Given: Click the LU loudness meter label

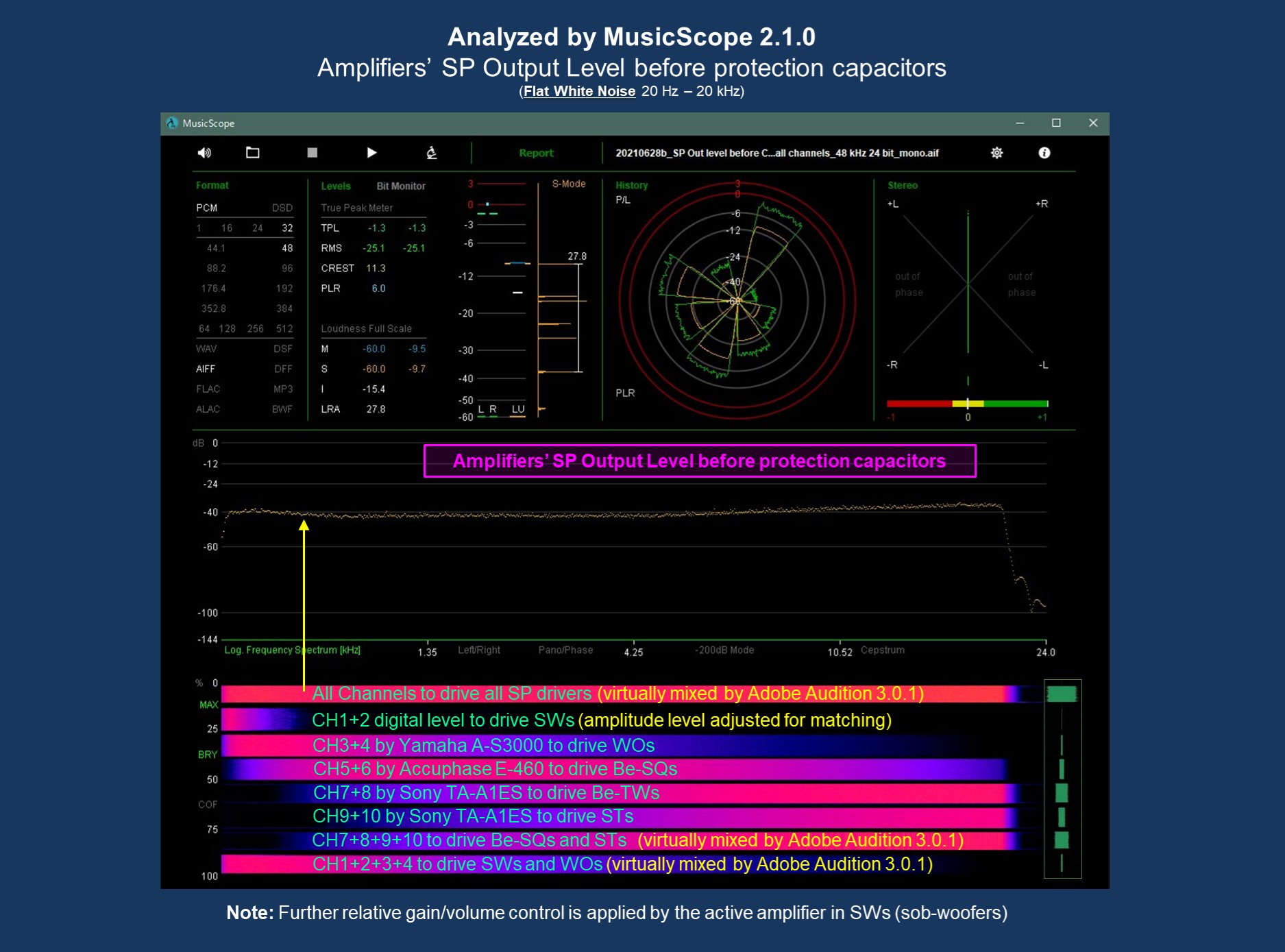Looking at the screenshot, I should click(518, 409).
